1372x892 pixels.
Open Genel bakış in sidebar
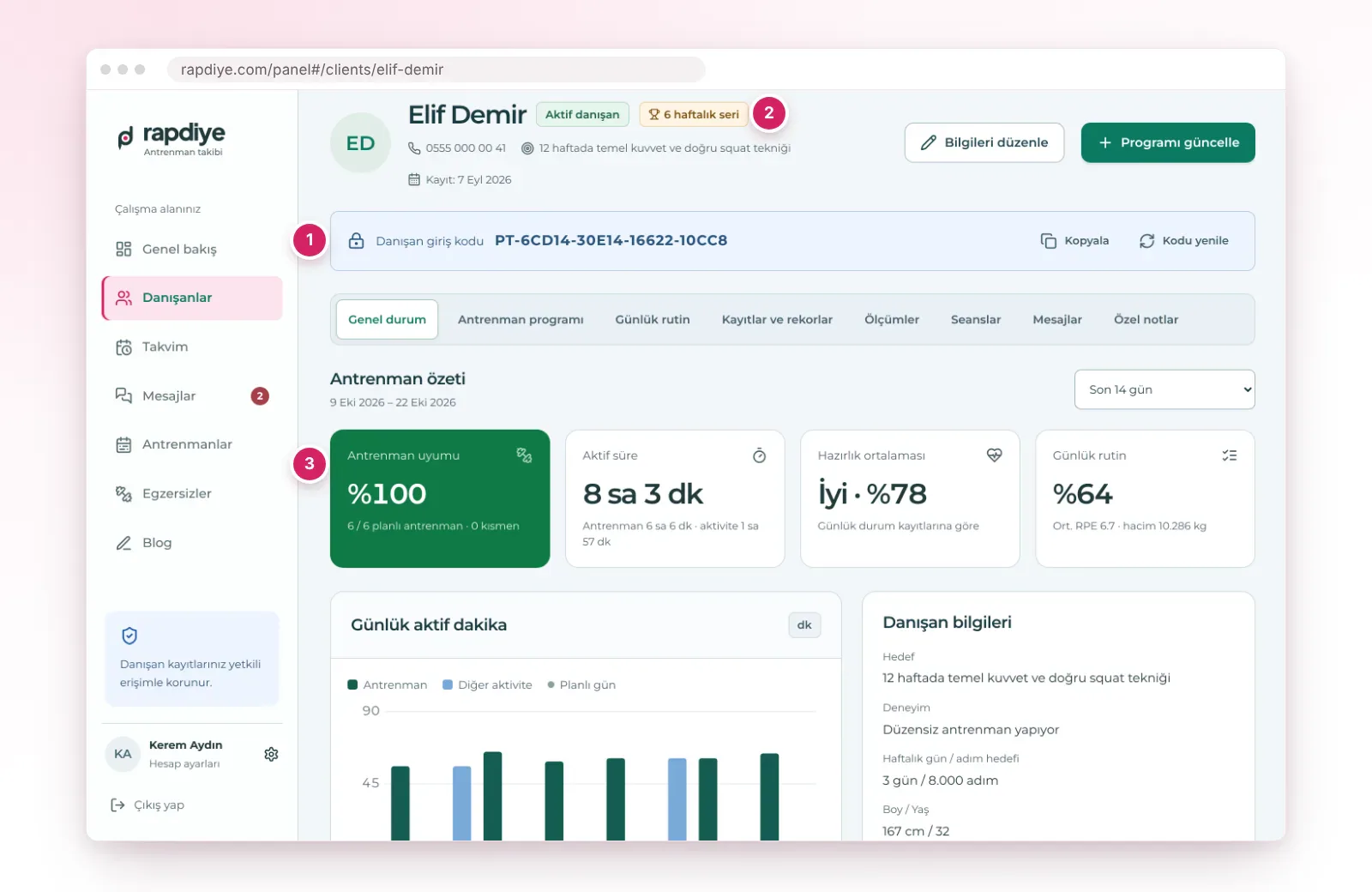point(192,249)
